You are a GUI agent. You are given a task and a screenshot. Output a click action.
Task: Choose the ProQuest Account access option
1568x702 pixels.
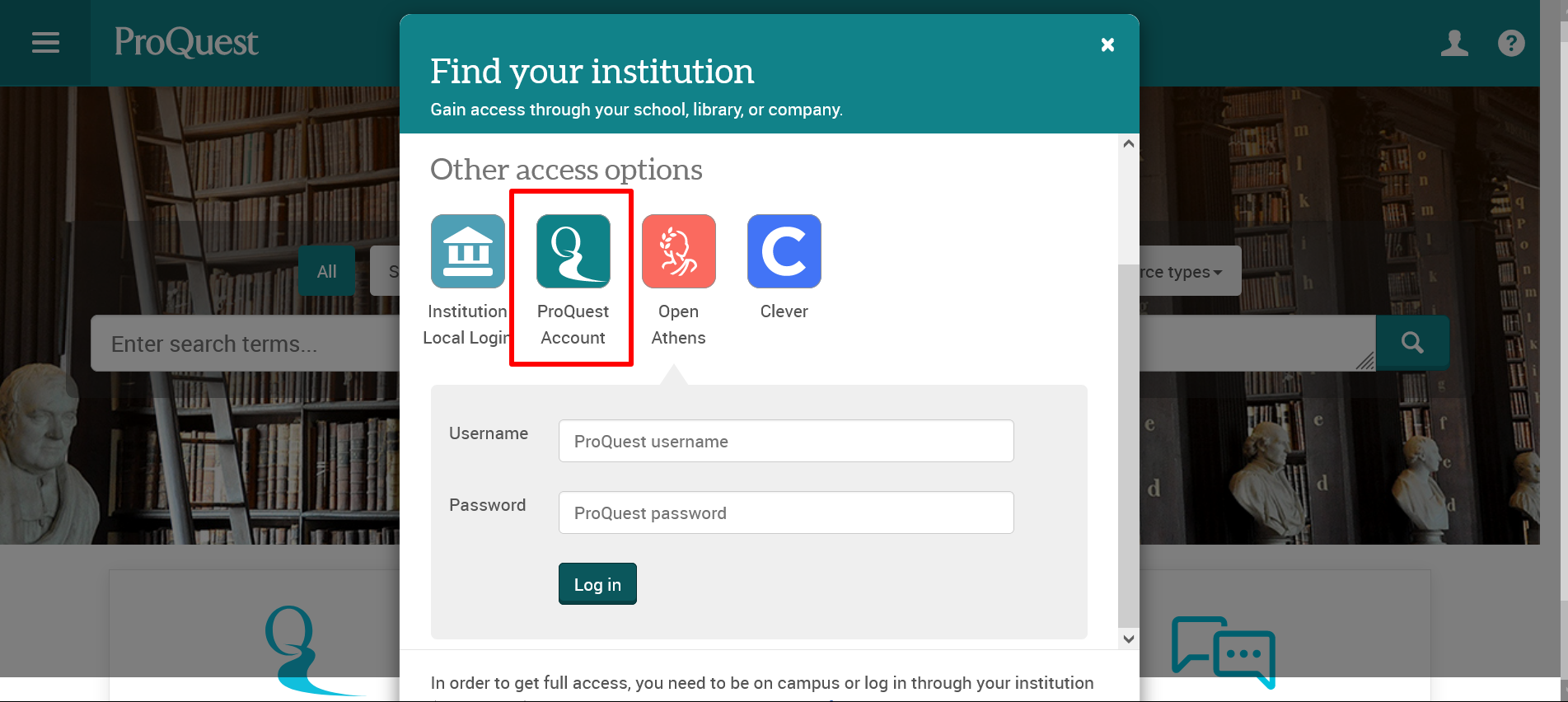click(573, 281)
